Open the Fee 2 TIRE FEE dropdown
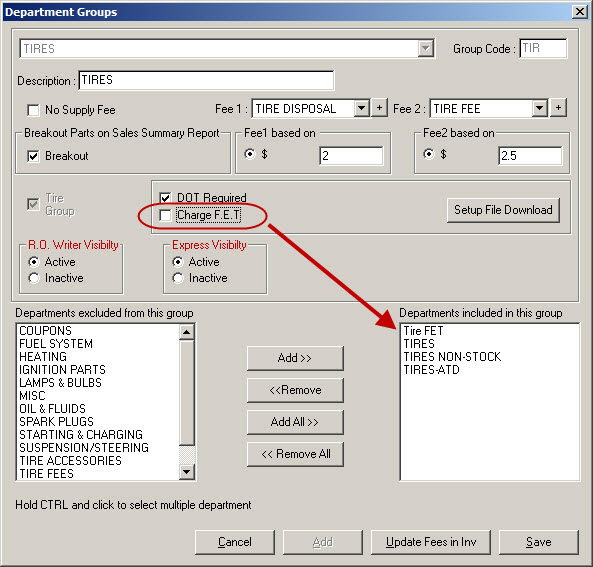This screenshot has width=593, height=567. coord(540,109)
